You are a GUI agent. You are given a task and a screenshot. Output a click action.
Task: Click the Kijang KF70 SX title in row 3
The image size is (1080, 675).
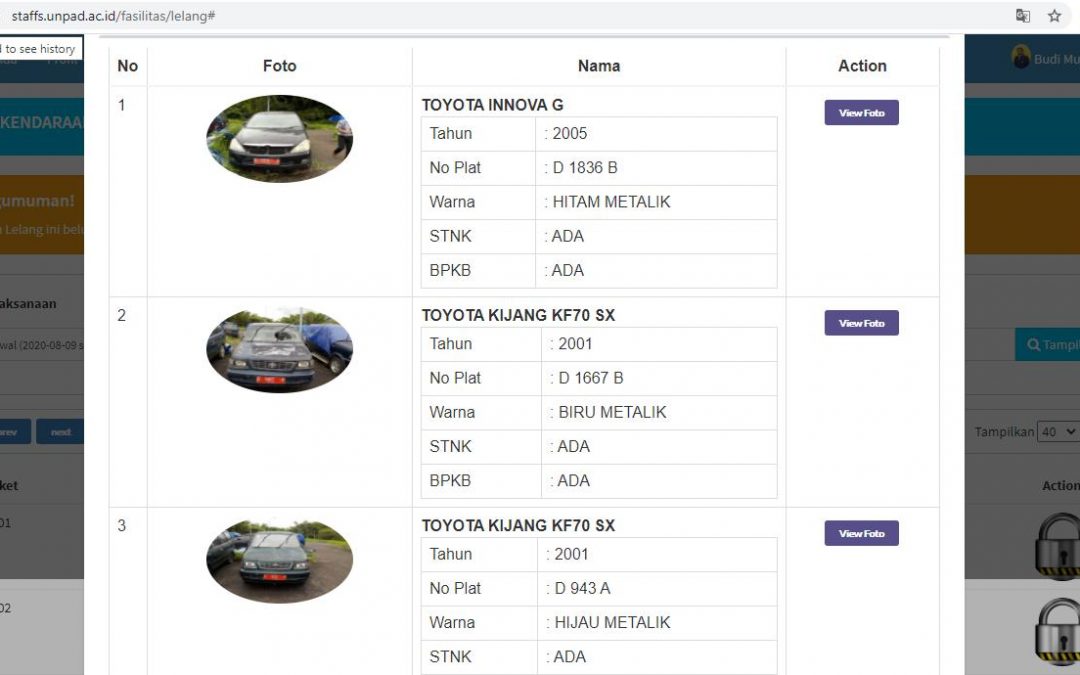518,526
